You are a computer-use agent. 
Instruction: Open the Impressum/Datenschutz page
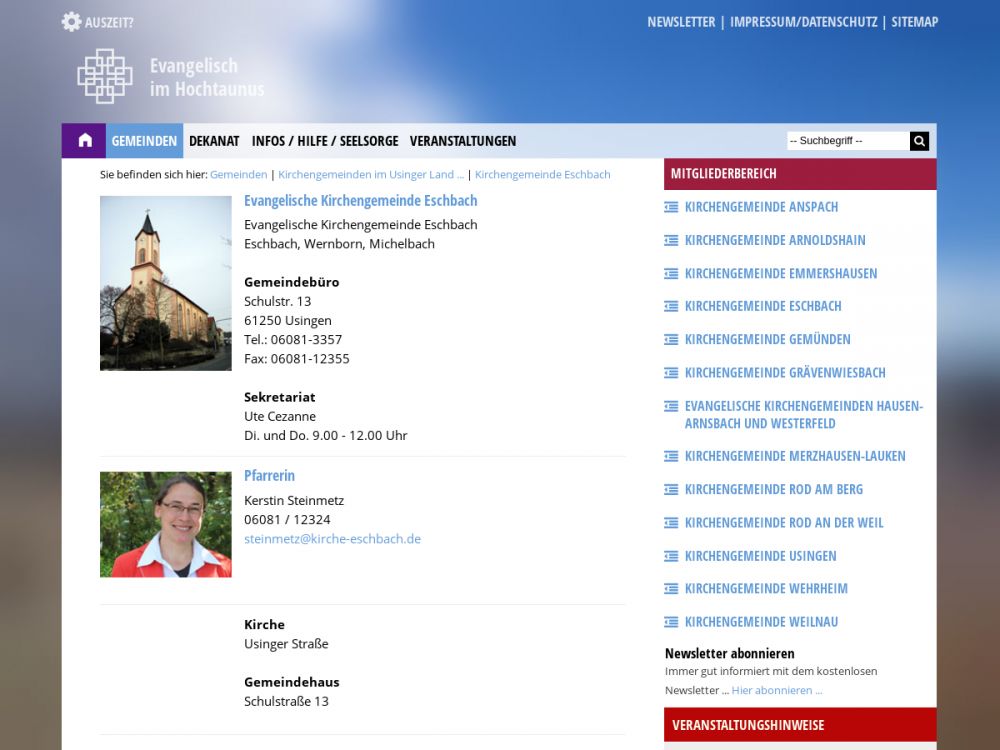(x=803, y=22)
